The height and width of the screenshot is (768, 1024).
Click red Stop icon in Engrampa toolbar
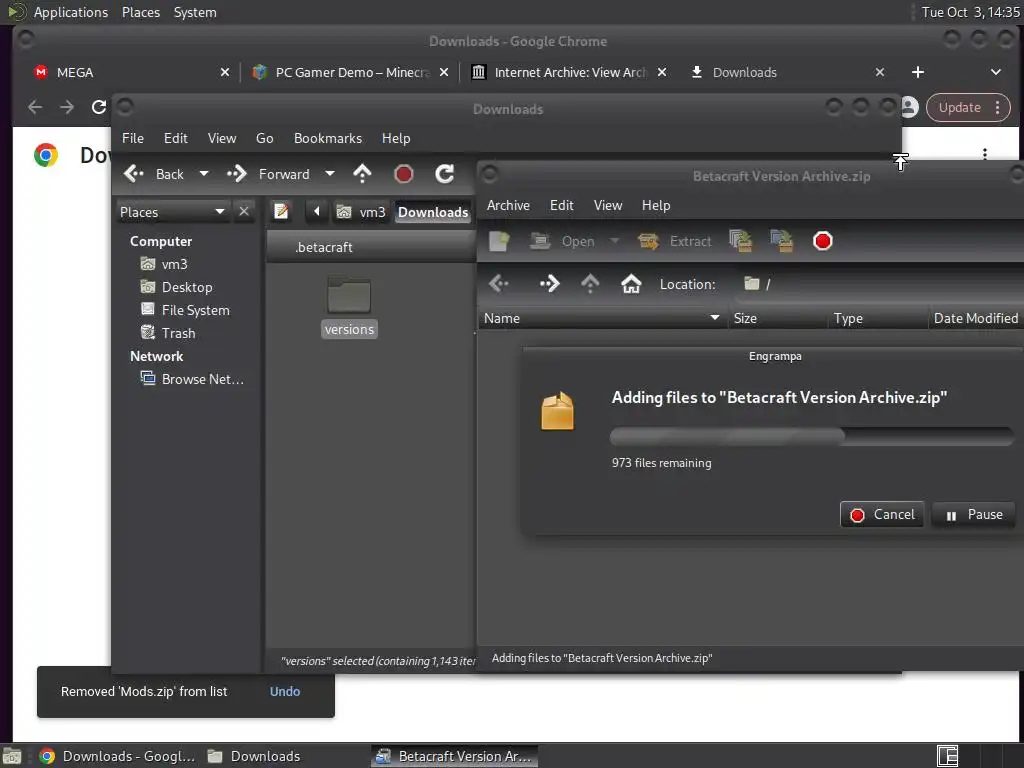(x=823, y=241)
